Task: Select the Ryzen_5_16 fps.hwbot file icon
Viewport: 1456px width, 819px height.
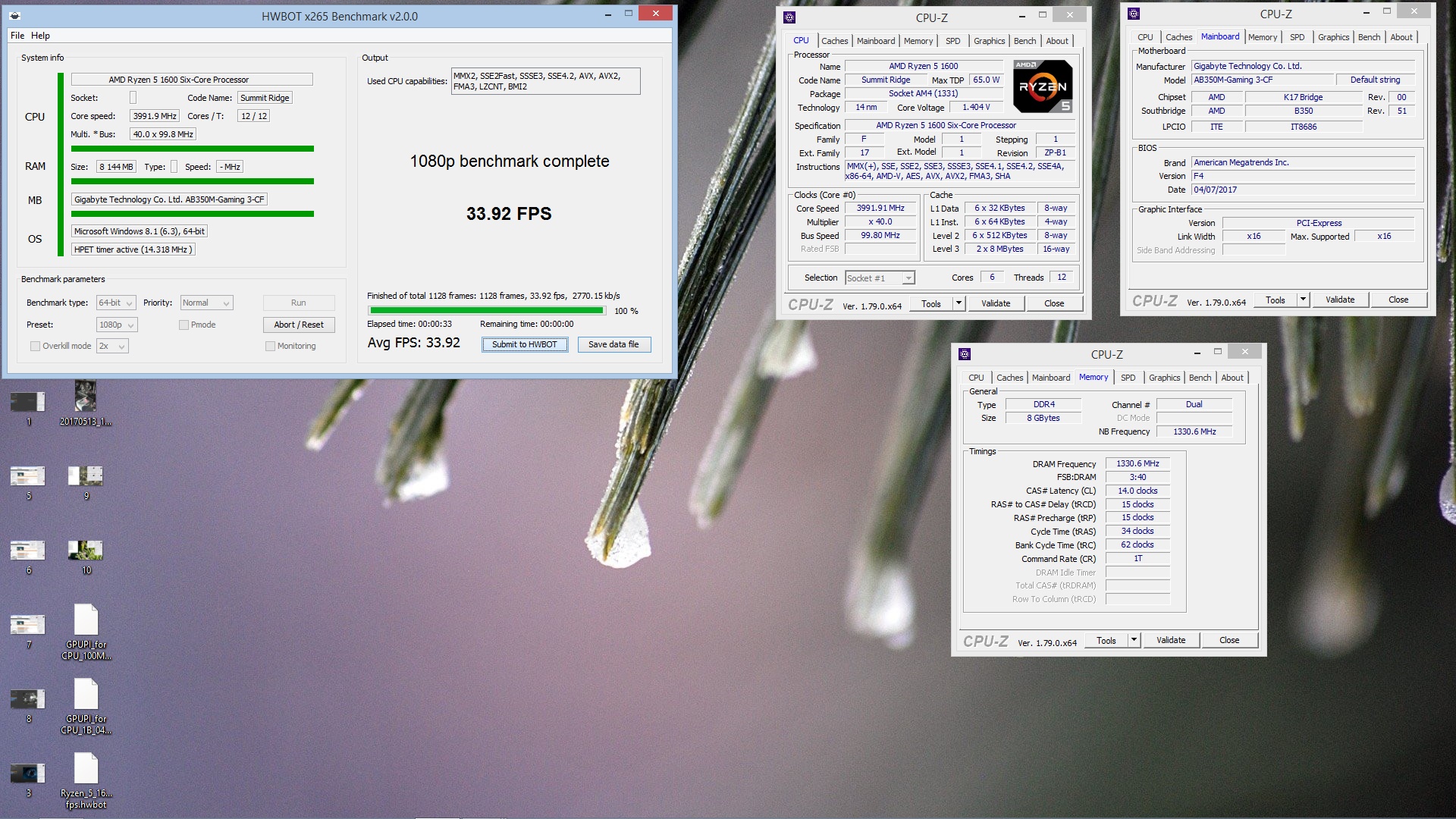Action: (86, 780)
